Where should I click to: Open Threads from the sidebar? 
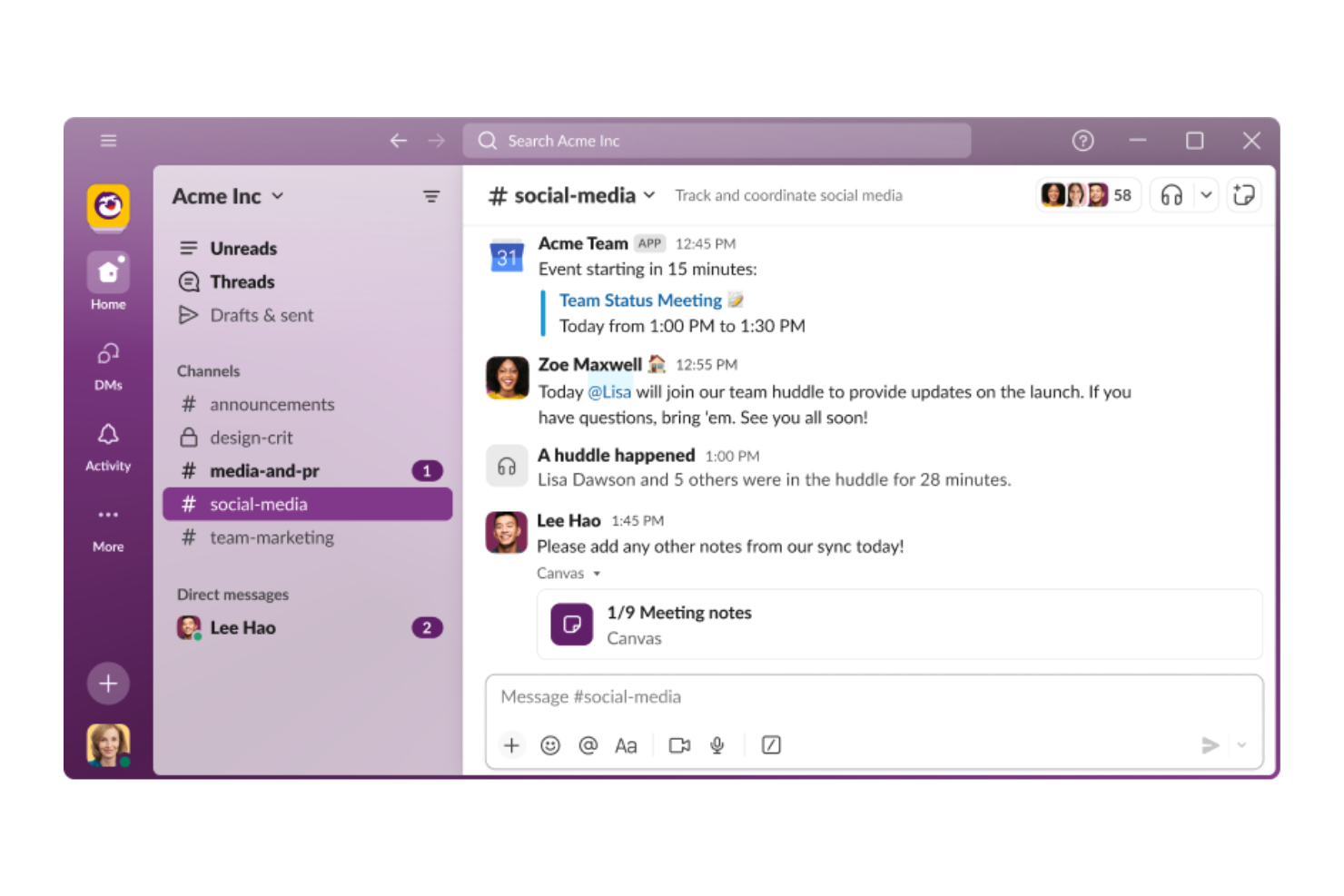coord(242,281)
